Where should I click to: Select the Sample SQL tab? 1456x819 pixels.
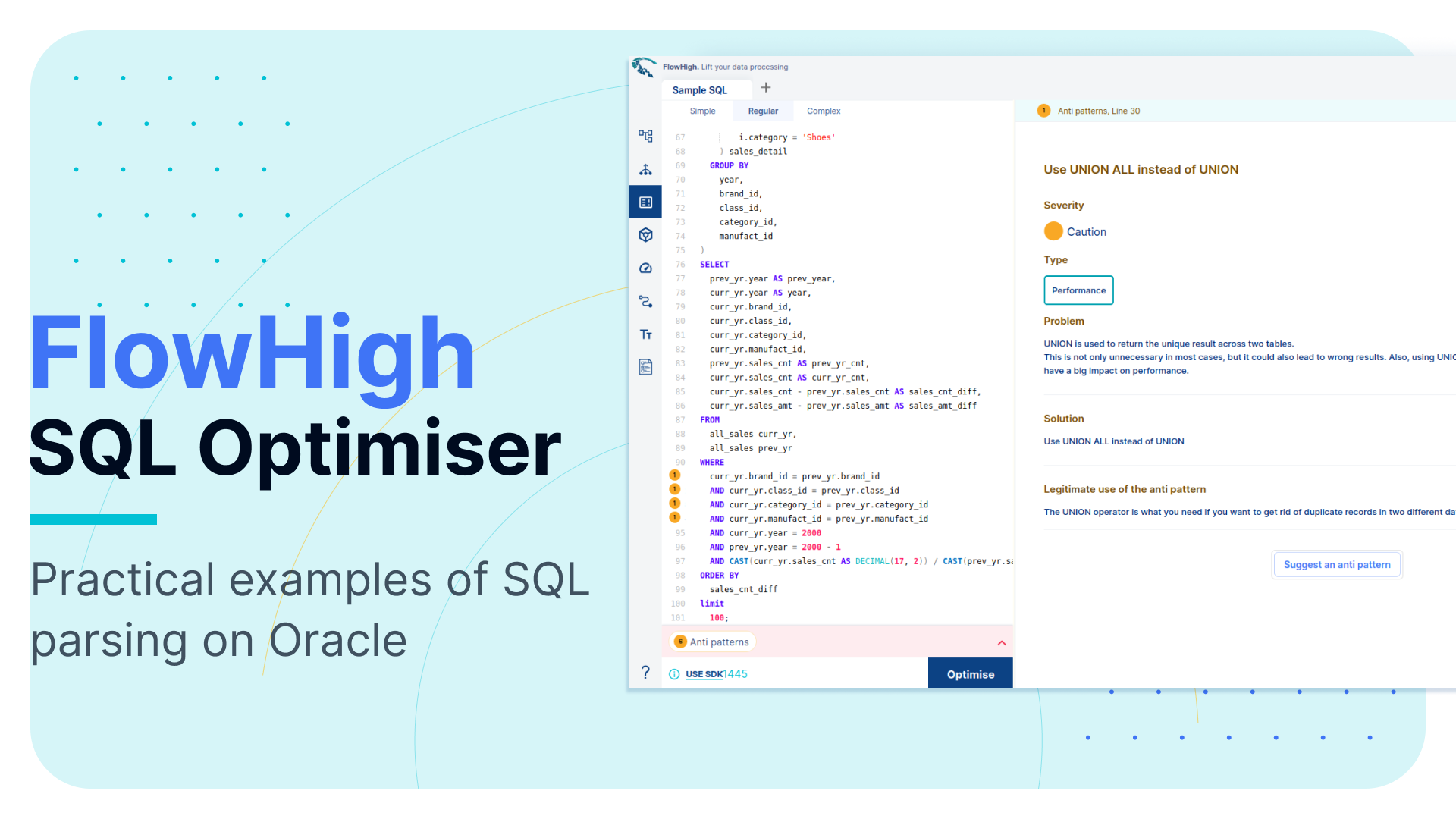tap(699, 90)
